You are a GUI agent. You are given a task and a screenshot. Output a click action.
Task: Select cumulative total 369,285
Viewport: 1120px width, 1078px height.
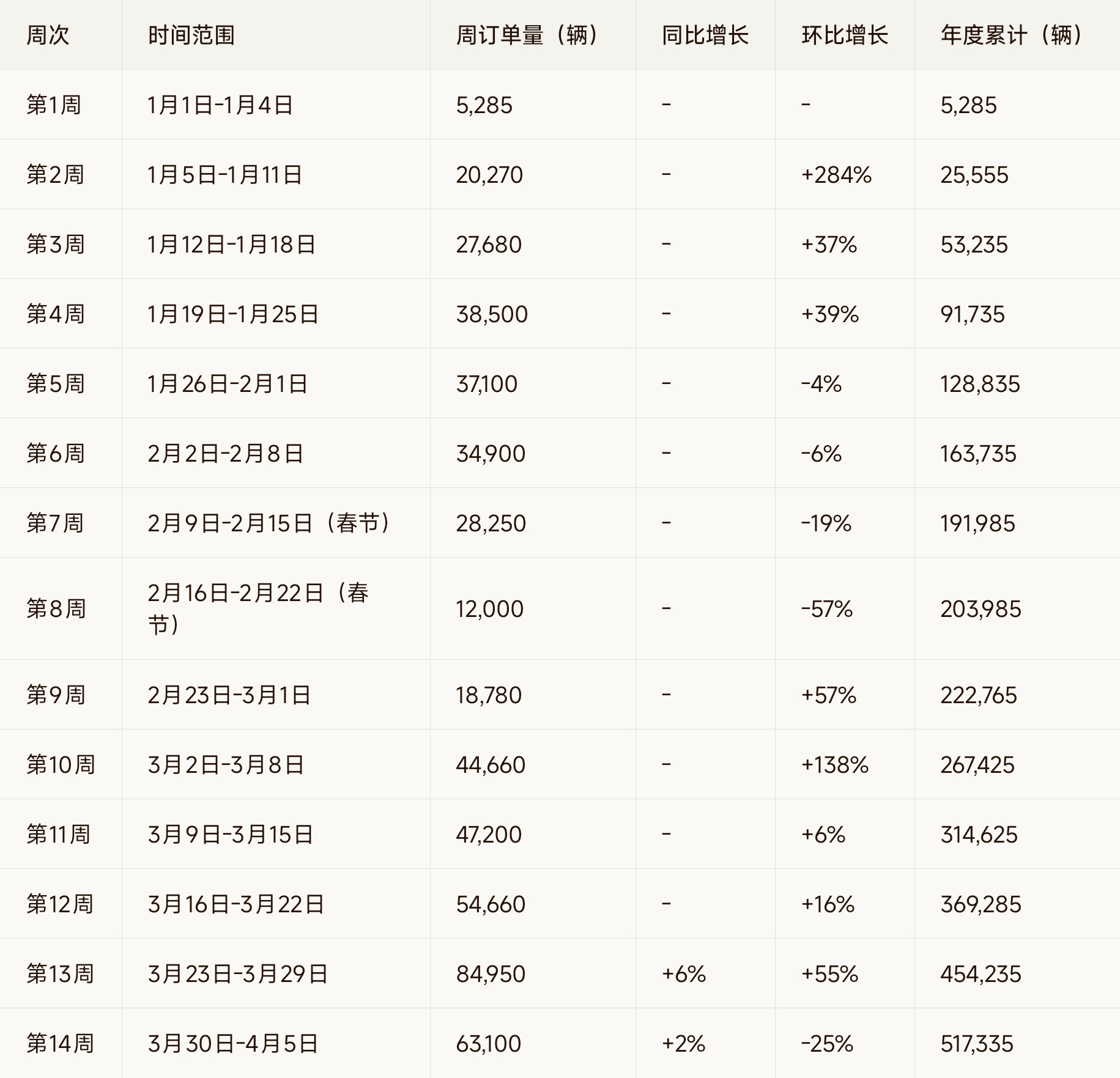point(981,904)
